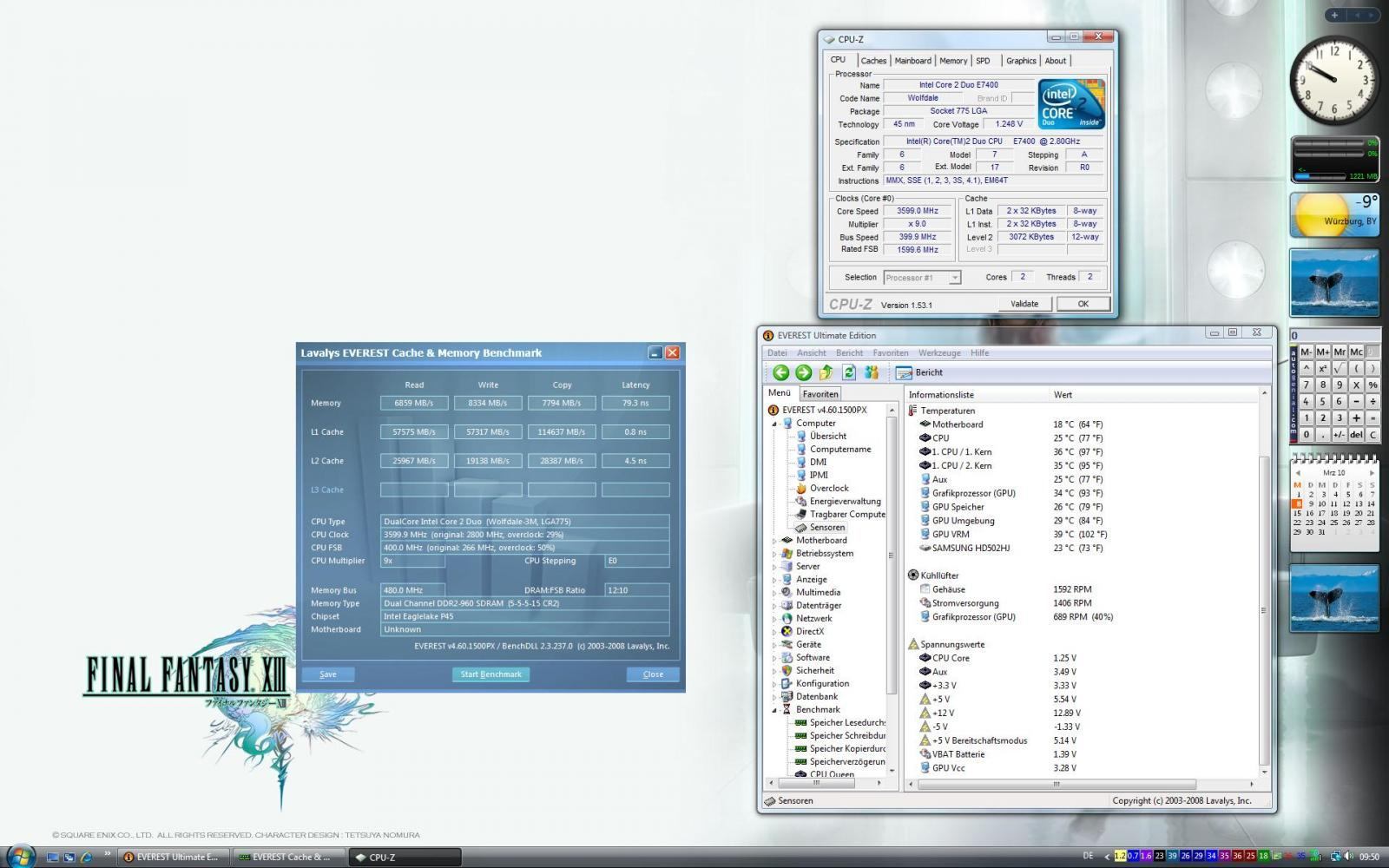Viewport: 1389px width, 868px height.
Task: Click the Datenbank icon in the tree
Action: pyautogui.click(x=787, y=696)
